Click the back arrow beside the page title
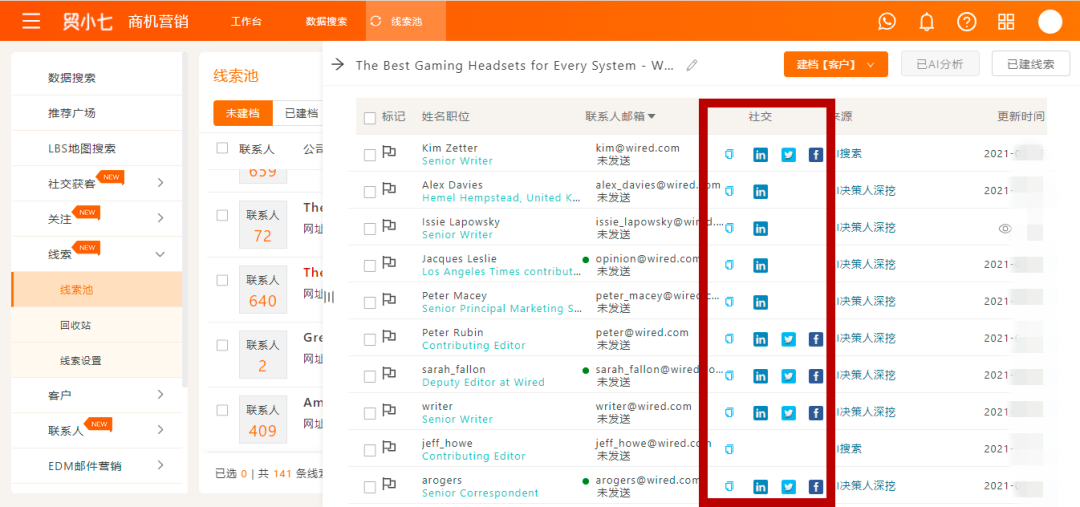The width and height of the screenshot is (1080, 507). click(338, 65)
